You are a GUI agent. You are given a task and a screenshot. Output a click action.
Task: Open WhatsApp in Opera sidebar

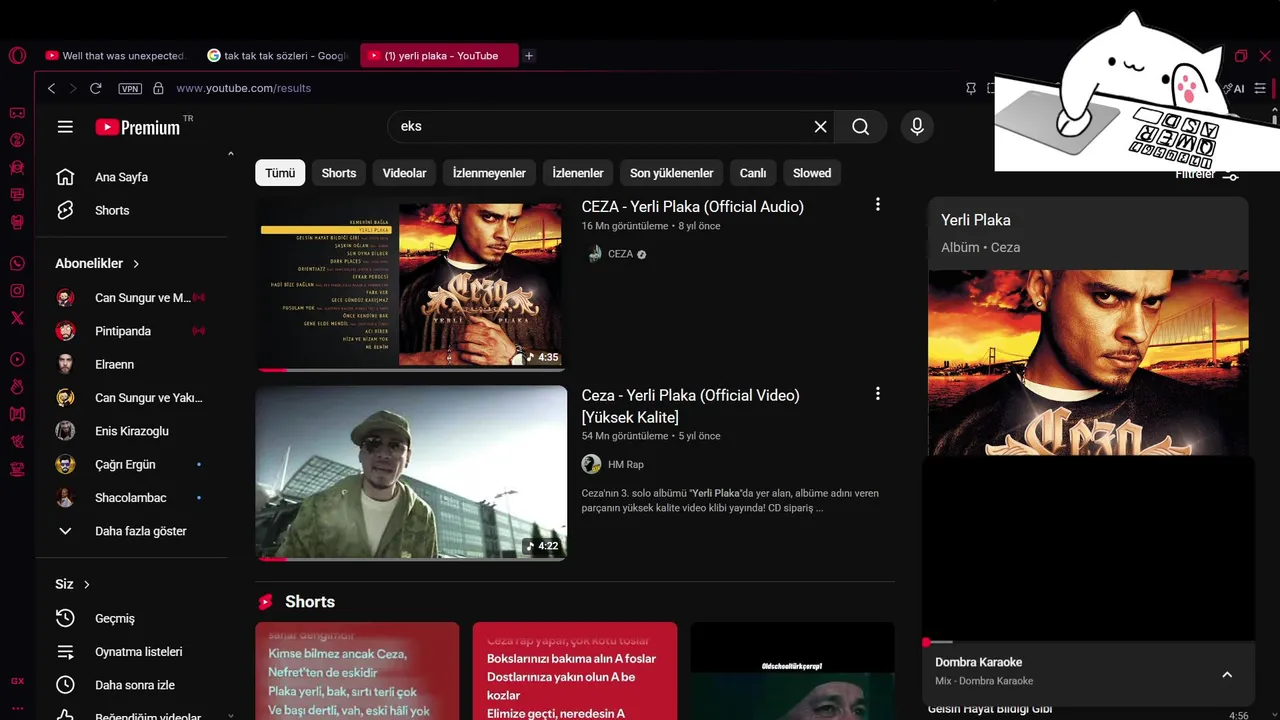click(17, 263)
